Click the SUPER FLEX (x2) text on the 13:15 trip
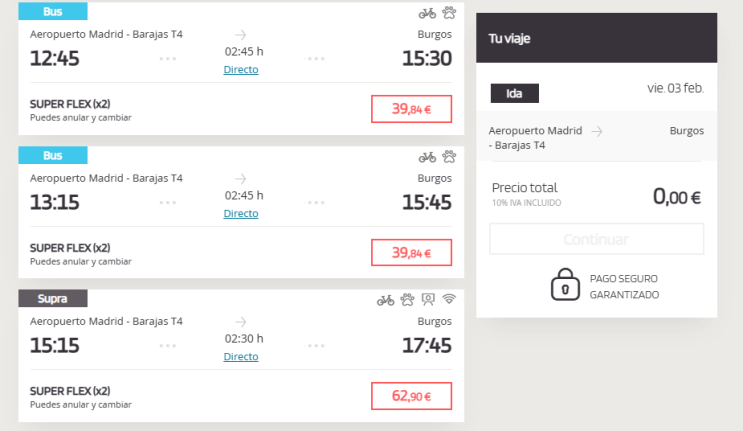743x431 pixels. 70,248
